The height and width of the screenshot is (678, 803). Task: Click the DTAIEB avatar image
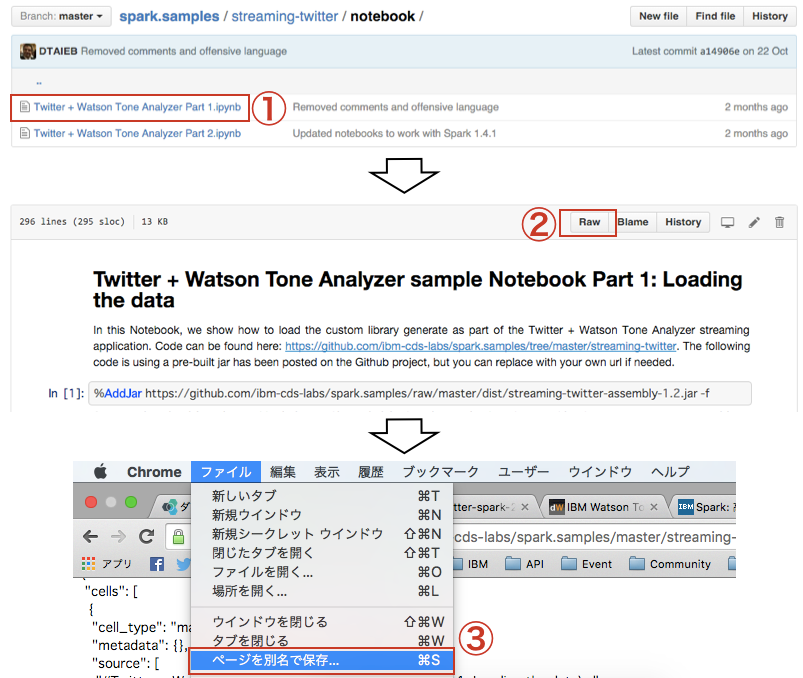click(x=28, y=51)
